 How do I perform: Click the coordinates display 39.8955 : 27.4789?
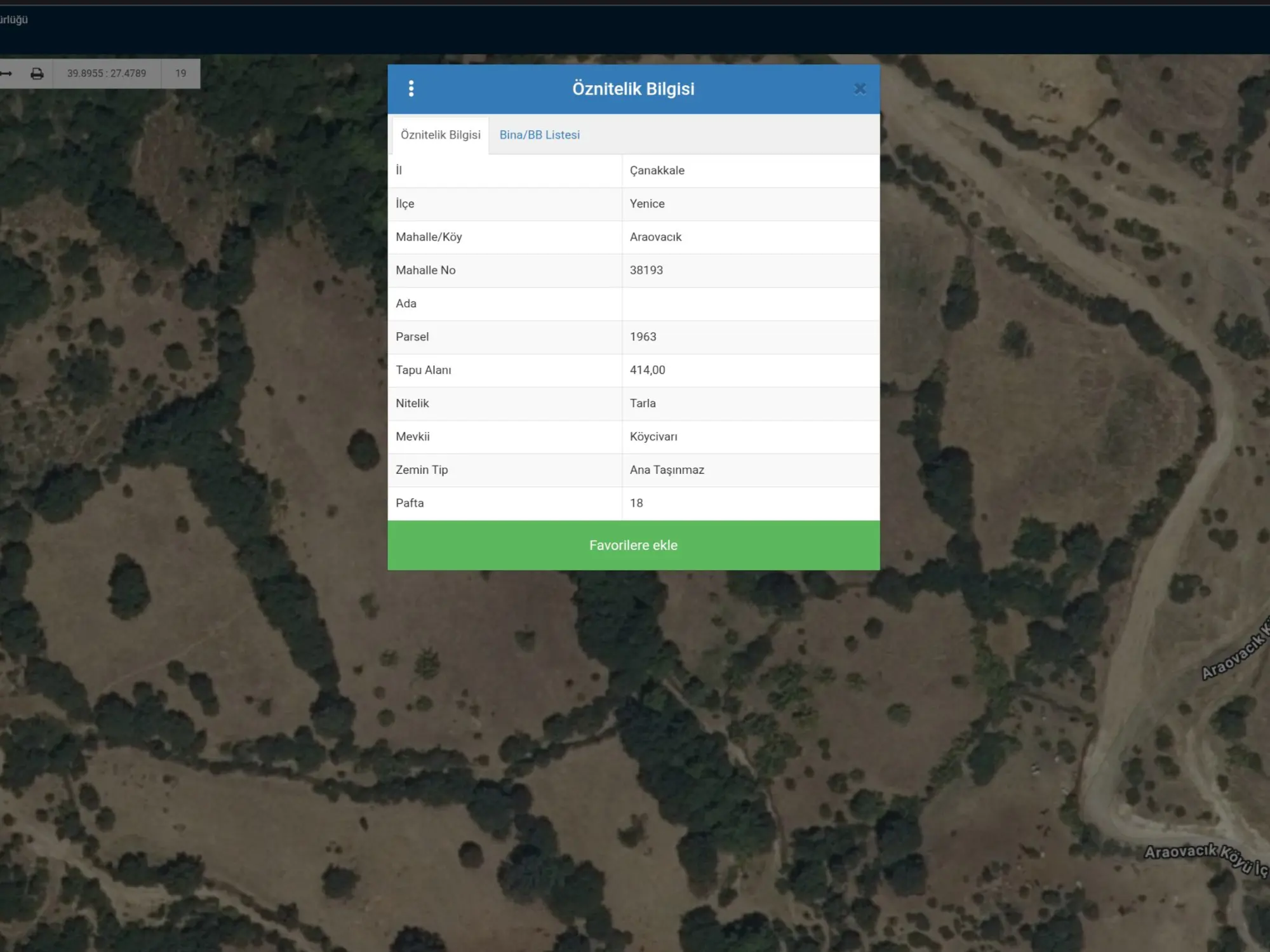pos(107,74)
